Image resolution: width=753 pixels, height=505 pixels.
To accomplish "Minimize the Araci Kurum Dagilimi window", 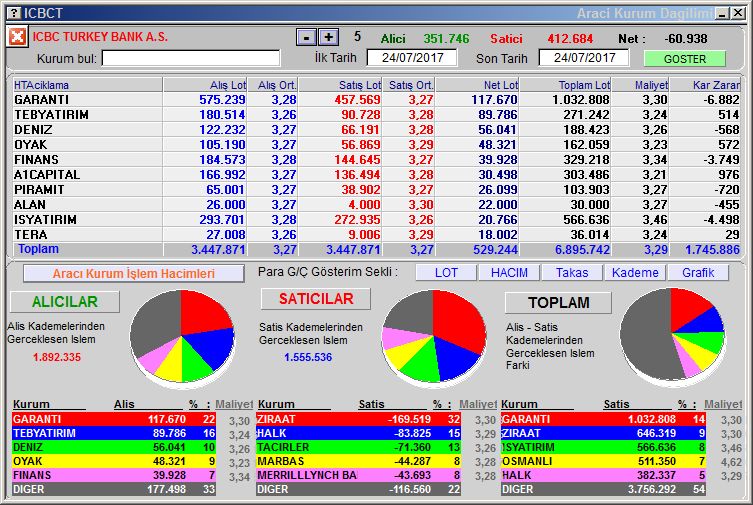I will tap(722, 13).
